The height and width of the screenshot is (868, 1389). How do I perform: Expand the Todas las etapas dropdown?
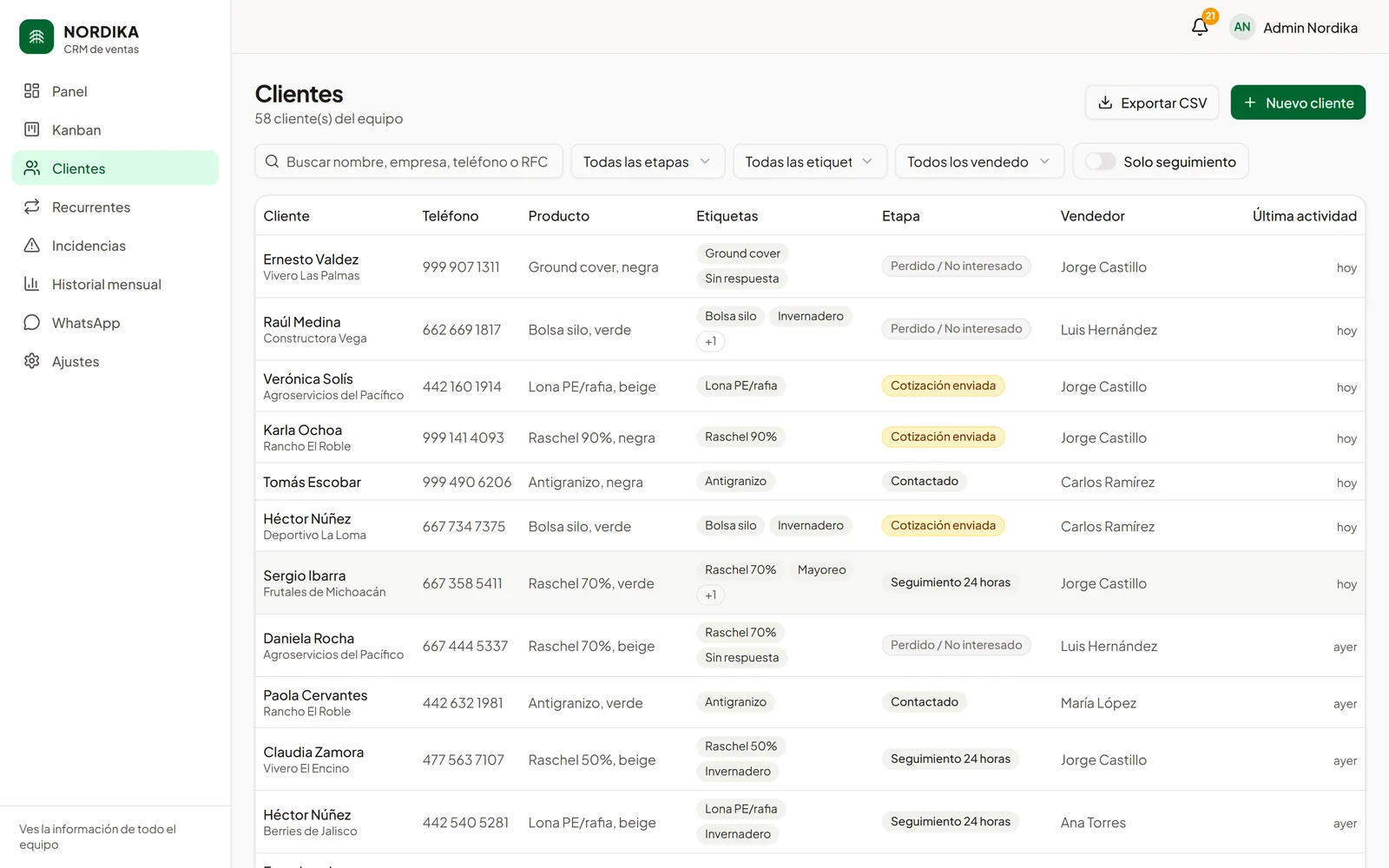click(x=648, y=161)
